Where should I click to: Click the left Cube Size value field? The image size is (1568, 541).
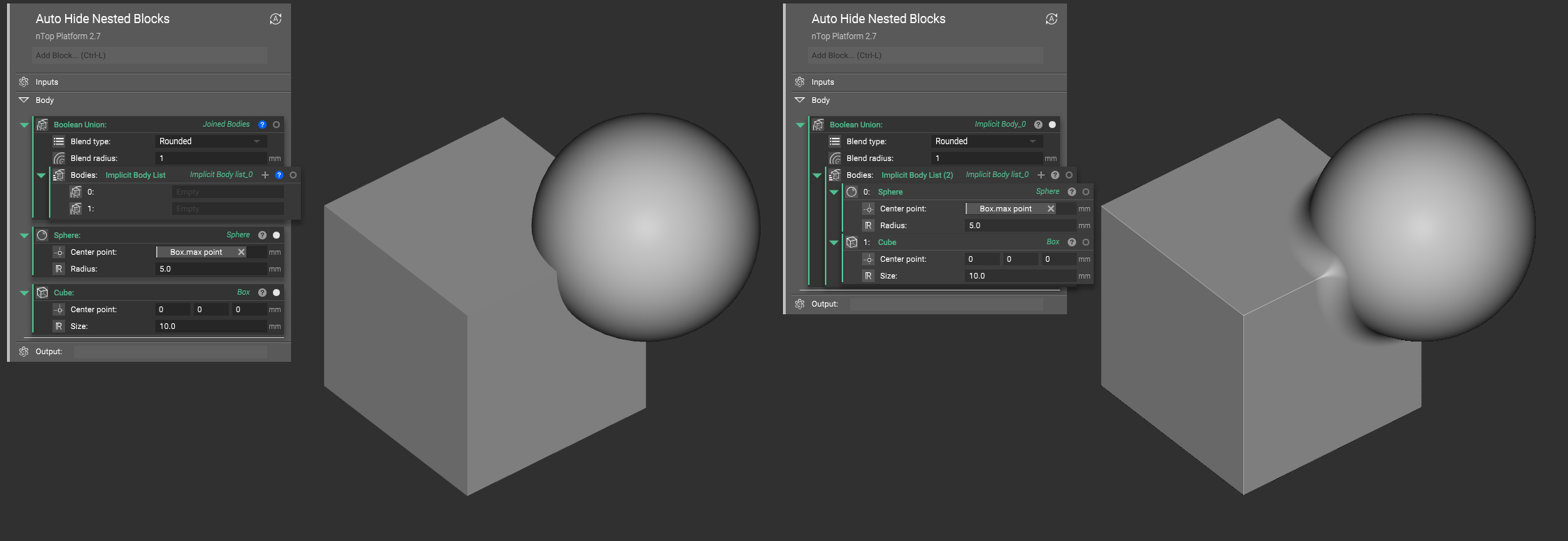pos(211,326)
